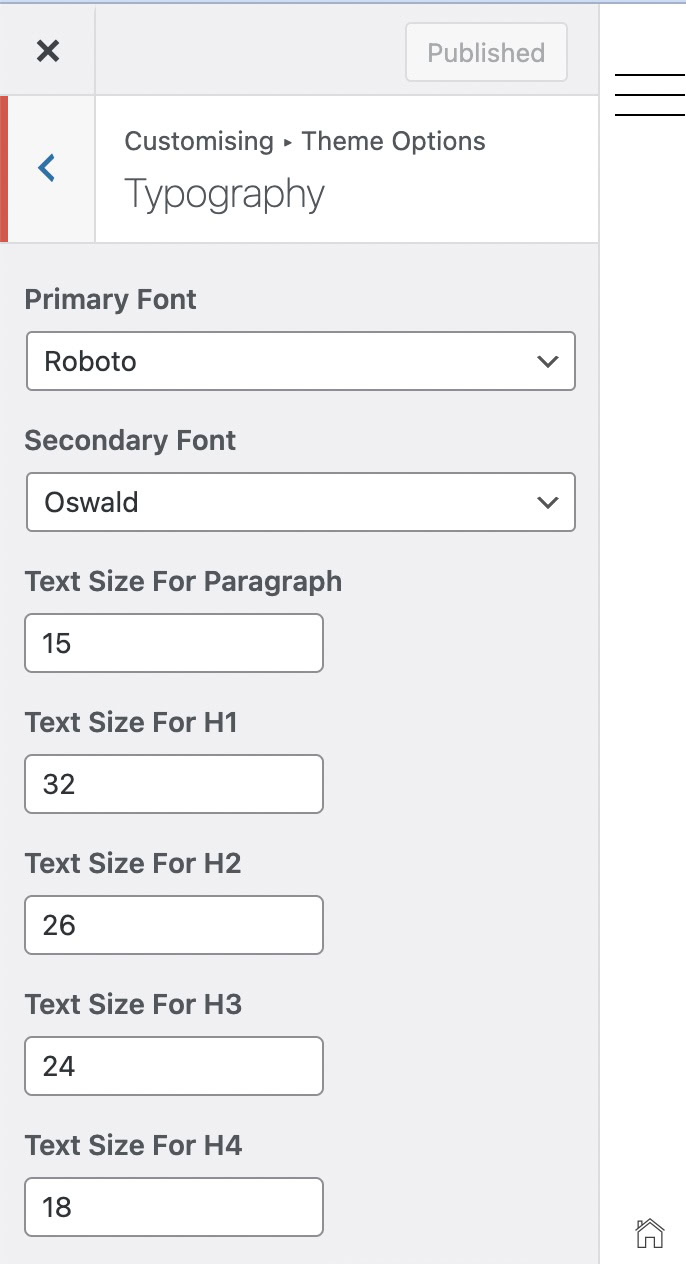Click the Text Size For H1 label

coord(131,722)
